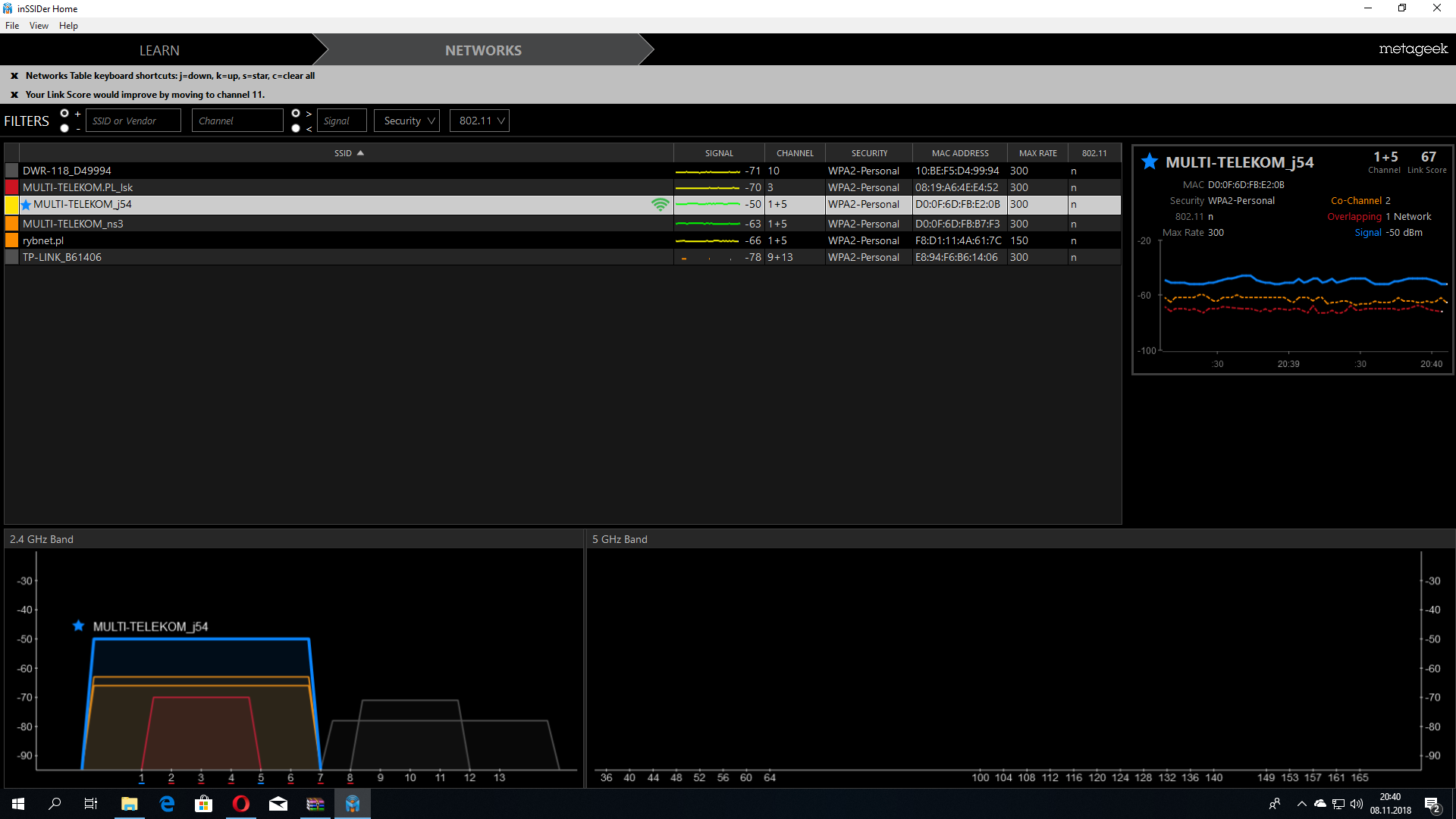This screenshot has height=819, width=1456.
Task: Open the Security filter dropdown
Action: (x=407, y=121)
